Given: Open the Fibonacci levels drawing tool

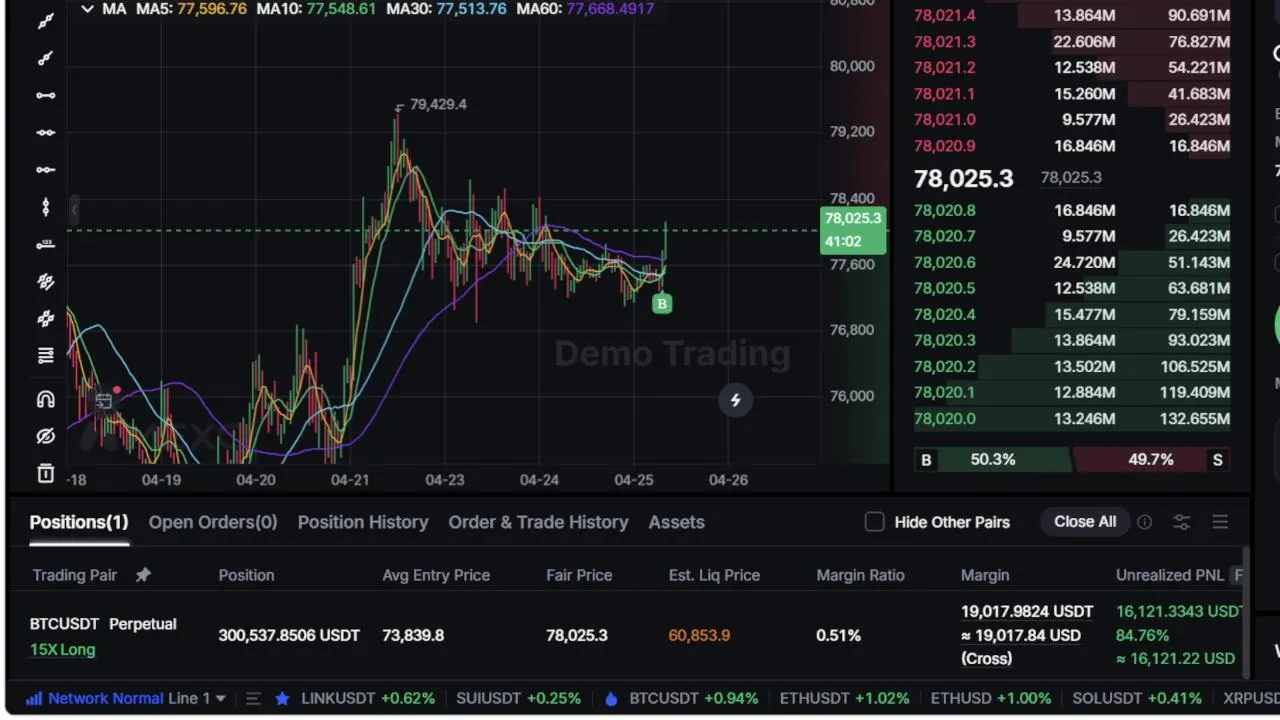Looking at the screenshot, I should (45, 355).
